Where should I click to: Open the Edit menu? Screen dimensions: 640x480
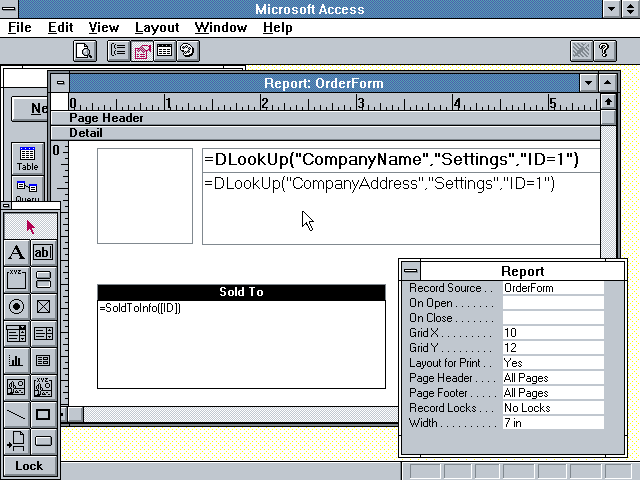pos(60,28)
